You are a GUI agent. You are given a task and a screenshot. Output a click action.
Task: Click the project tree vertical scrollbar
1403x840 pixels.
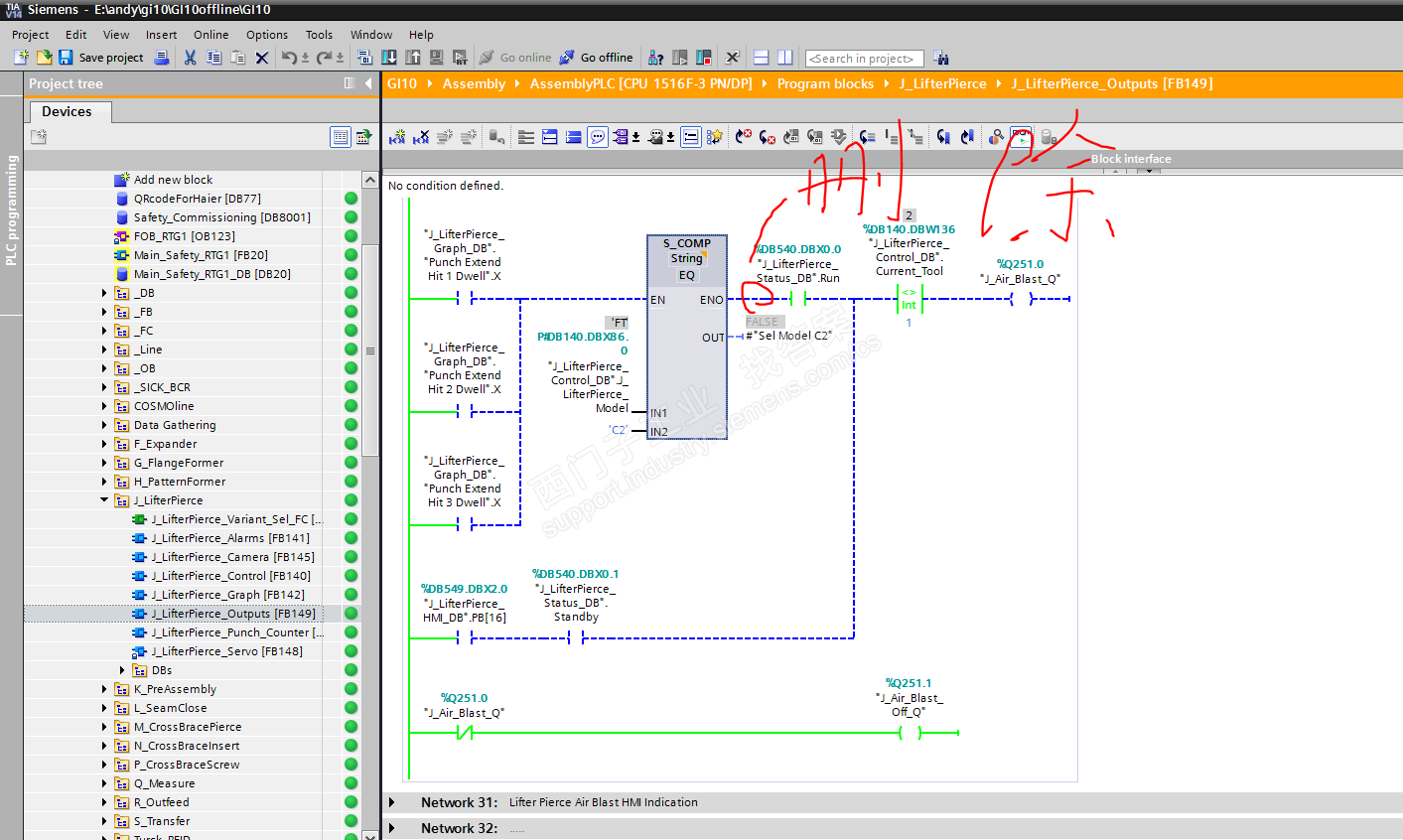pos(369,350)
